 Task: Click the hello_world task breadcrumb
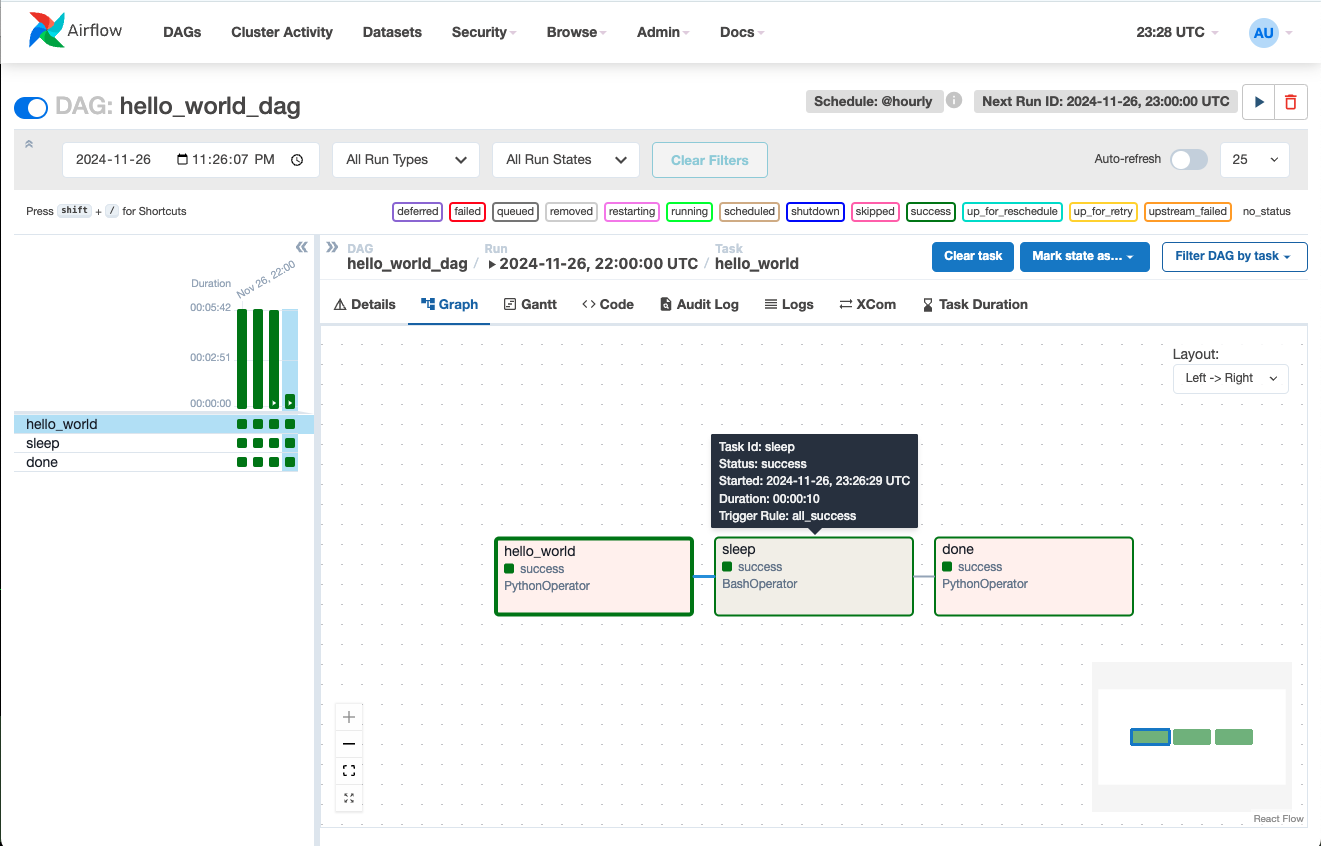[x=757, y=264]
